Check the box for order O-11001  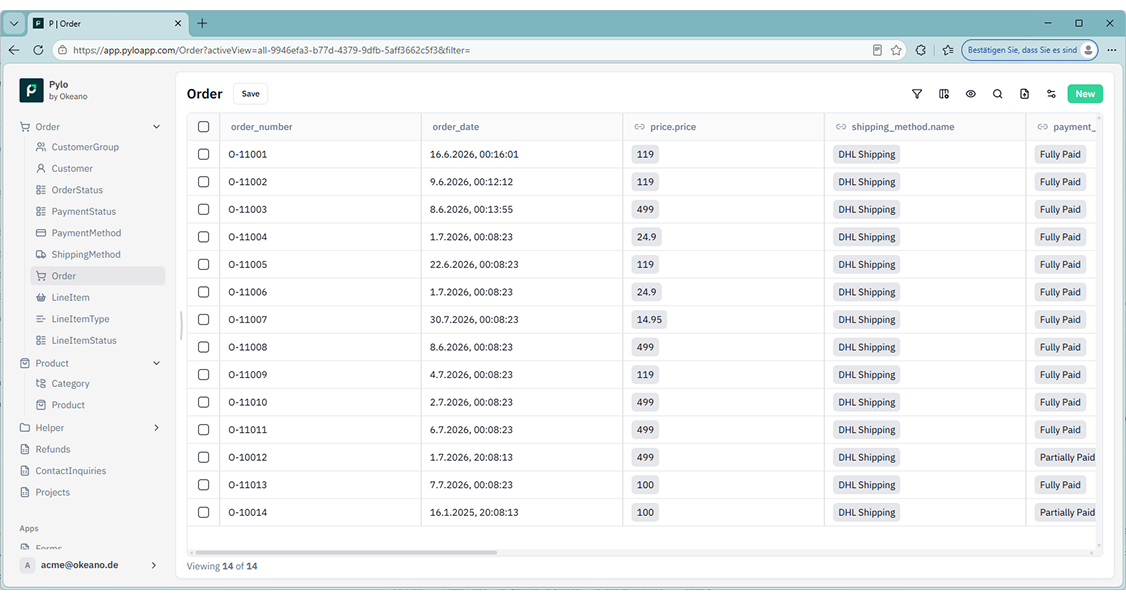(x=203, y=154)
